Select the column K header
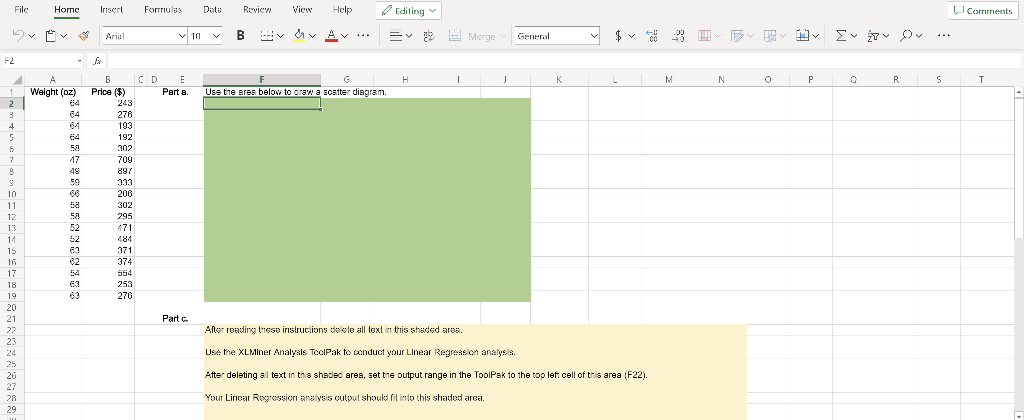1024x420 pixels. (x=559, y=80)
